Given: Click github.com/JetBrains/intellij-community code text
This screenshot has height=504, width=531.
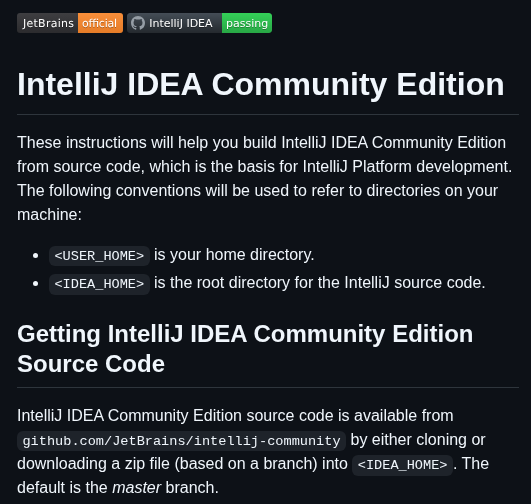Looking at the screenshot, I should coord(181,441).
